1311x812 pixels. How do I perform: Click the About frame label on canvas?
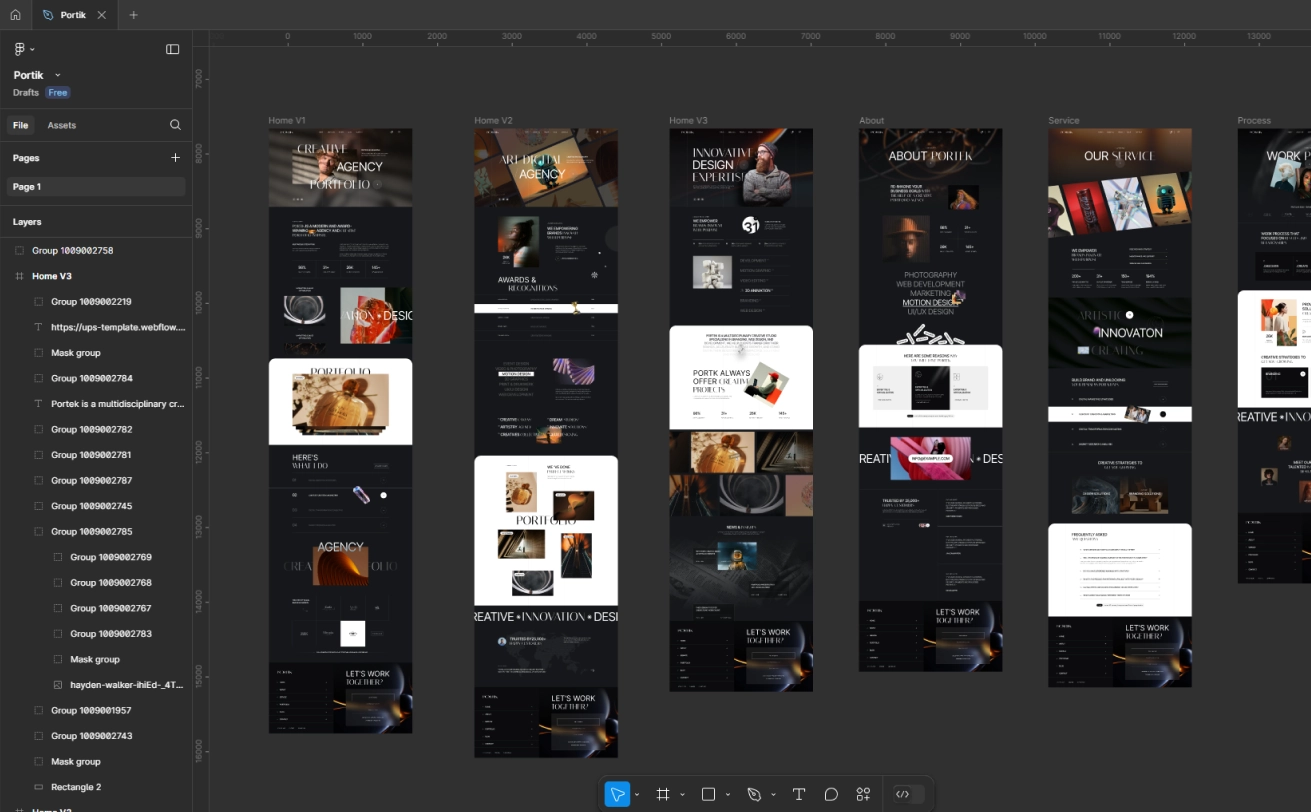(x=872, y=121)
